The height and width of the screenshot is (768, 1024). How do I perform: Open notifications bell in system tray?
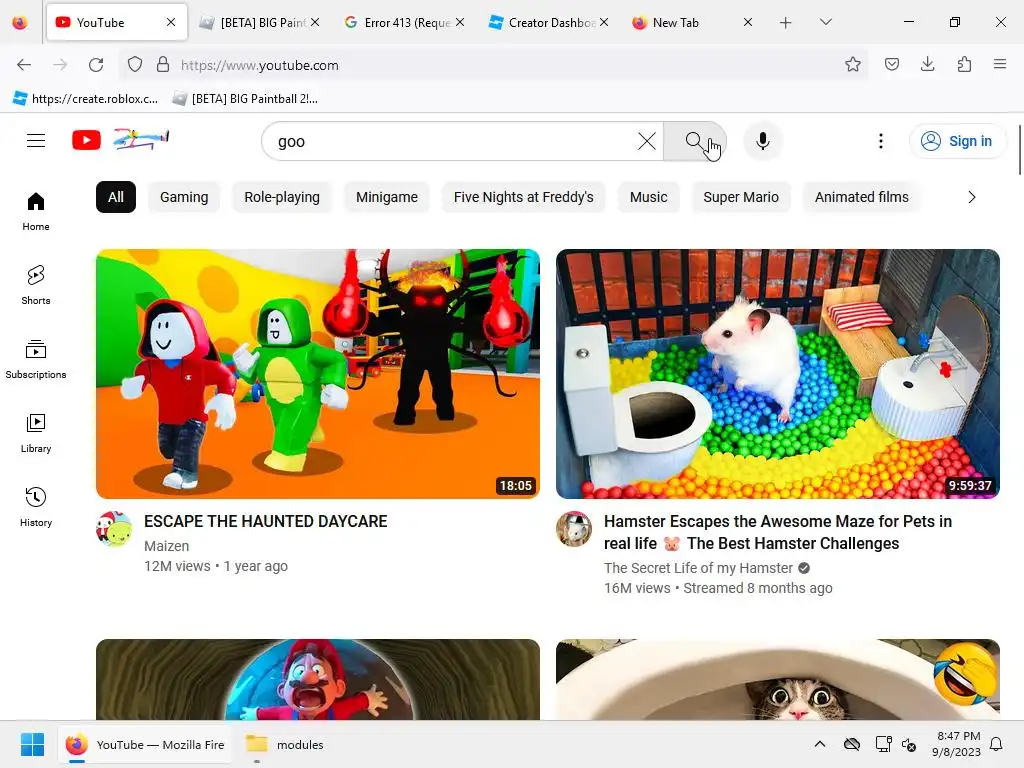point(996,744)
